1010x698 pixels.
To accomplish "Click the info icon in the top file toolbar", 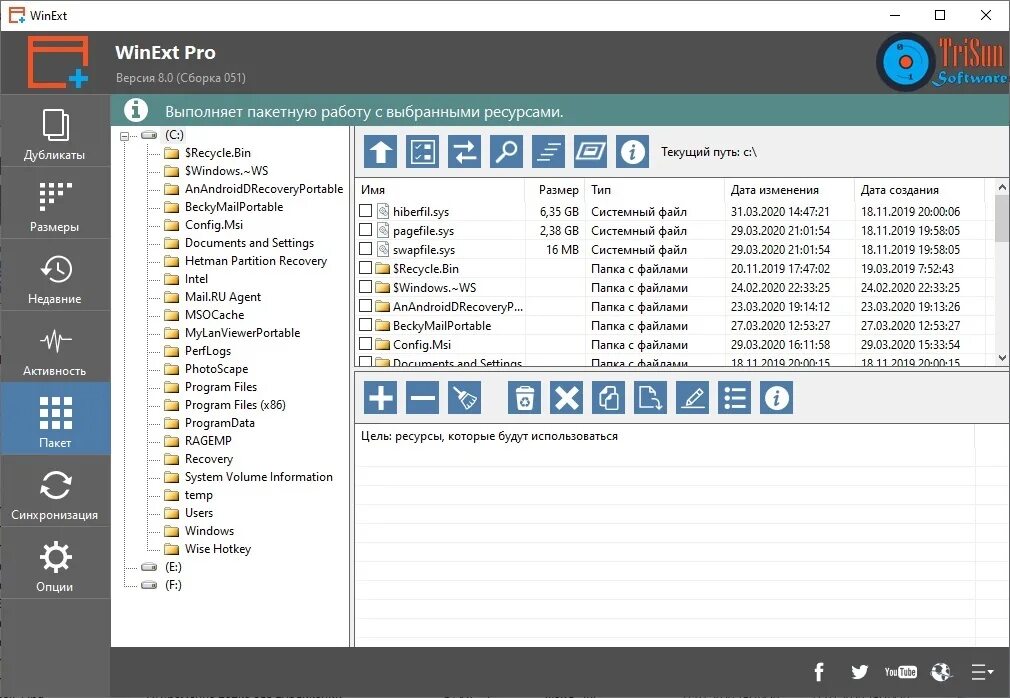I will 633,152.
